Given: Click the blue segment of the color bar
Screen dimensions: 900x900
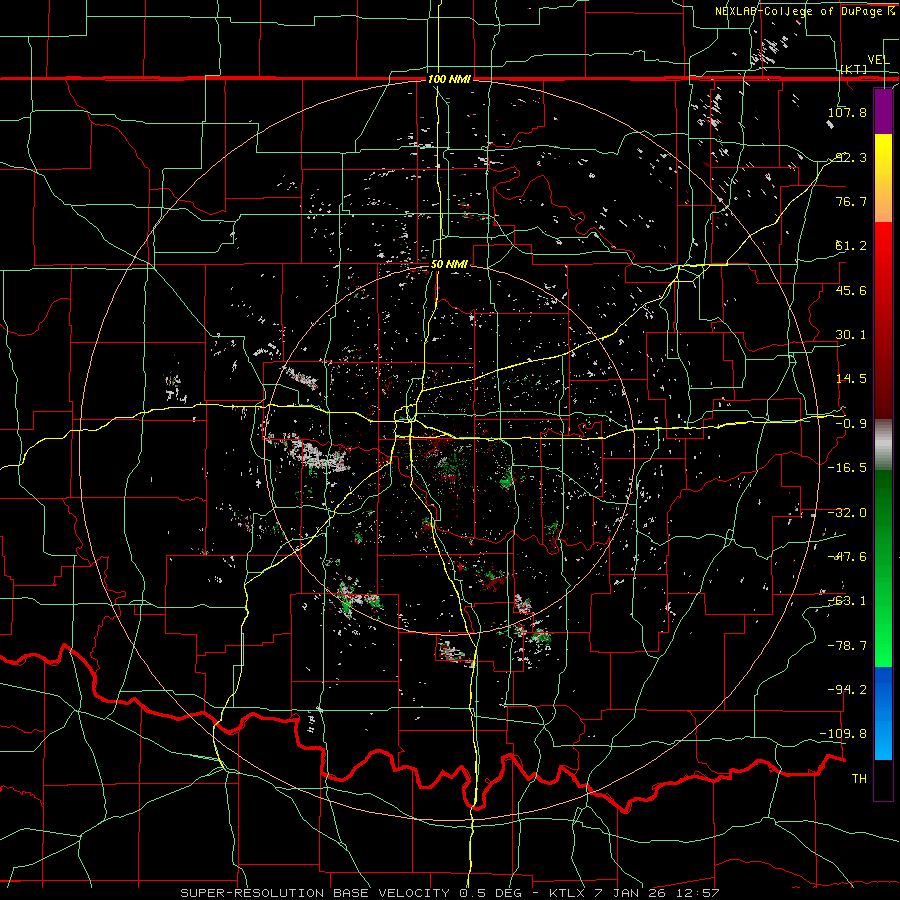Looking at the screenshot, I should click(x=883, y=713).
